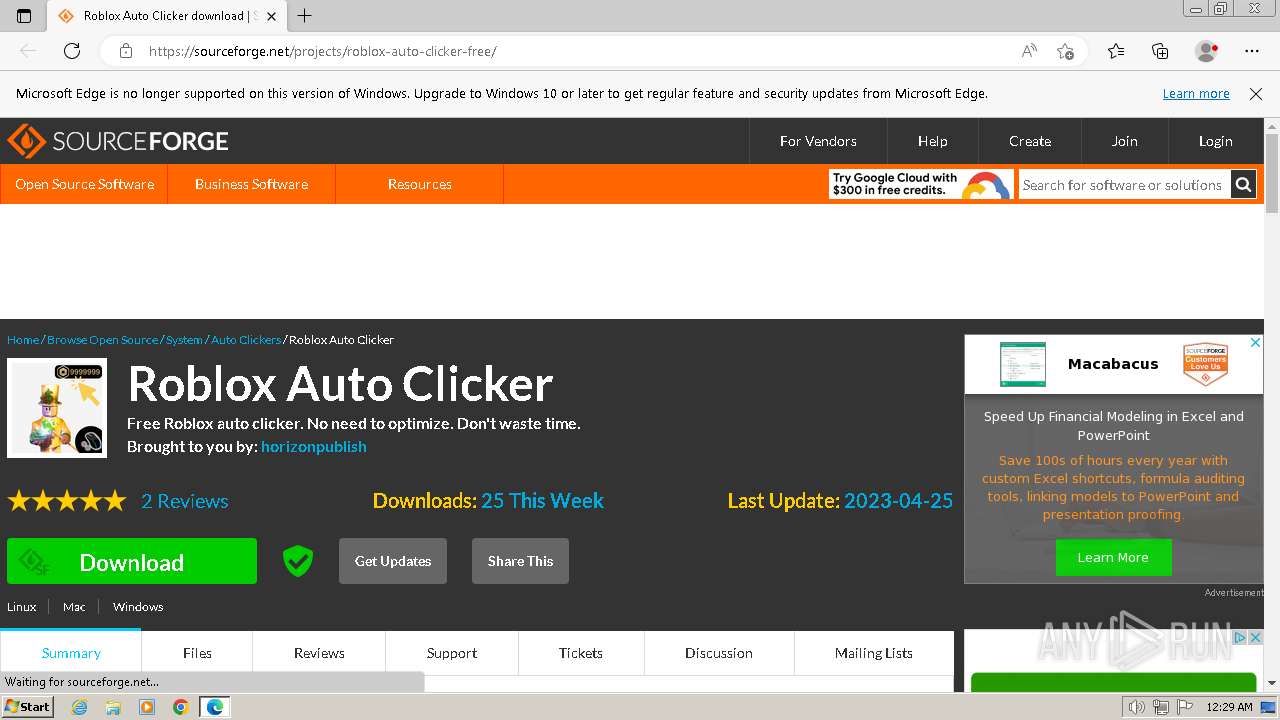Click the Get Updates button

click(x=393, y=561)
